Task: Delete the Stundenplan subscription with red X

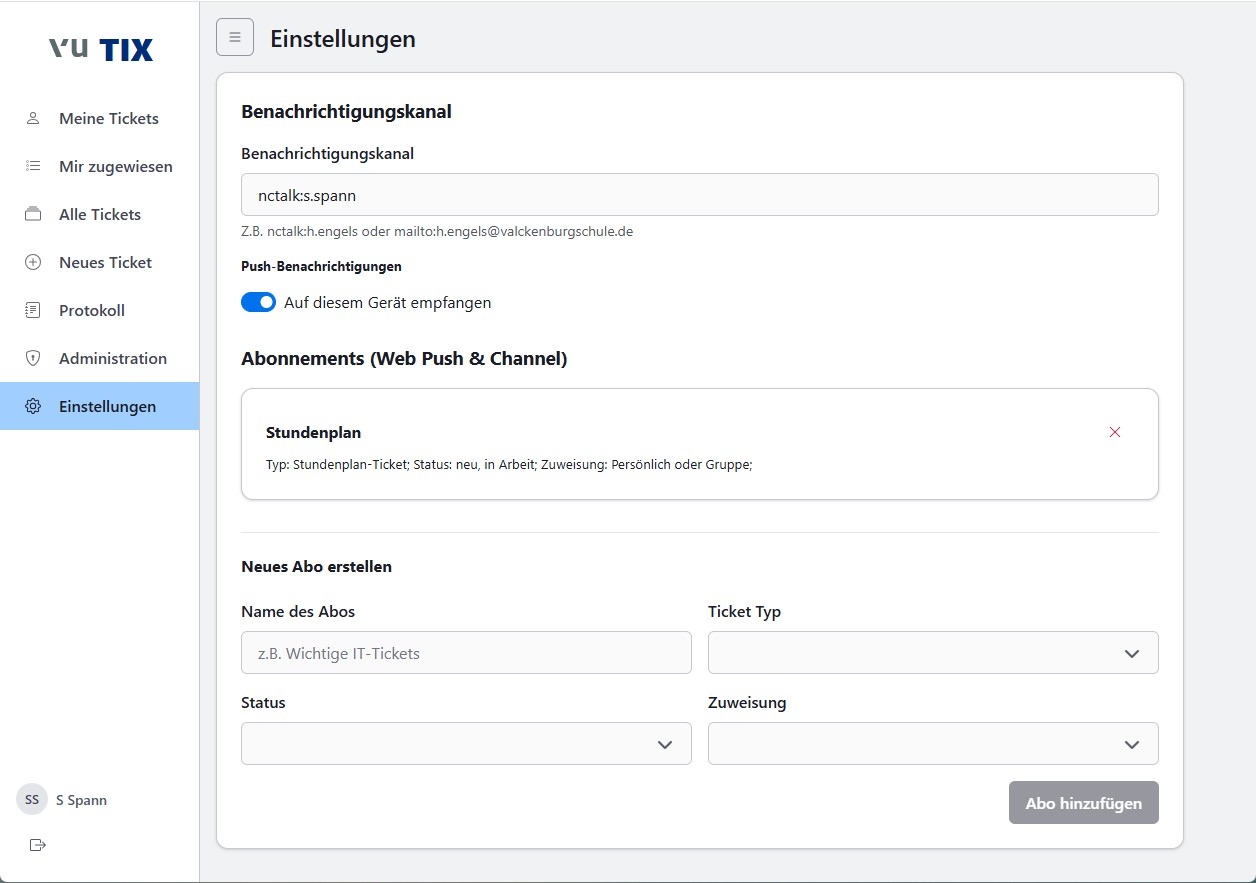Action: point(1115,432)
